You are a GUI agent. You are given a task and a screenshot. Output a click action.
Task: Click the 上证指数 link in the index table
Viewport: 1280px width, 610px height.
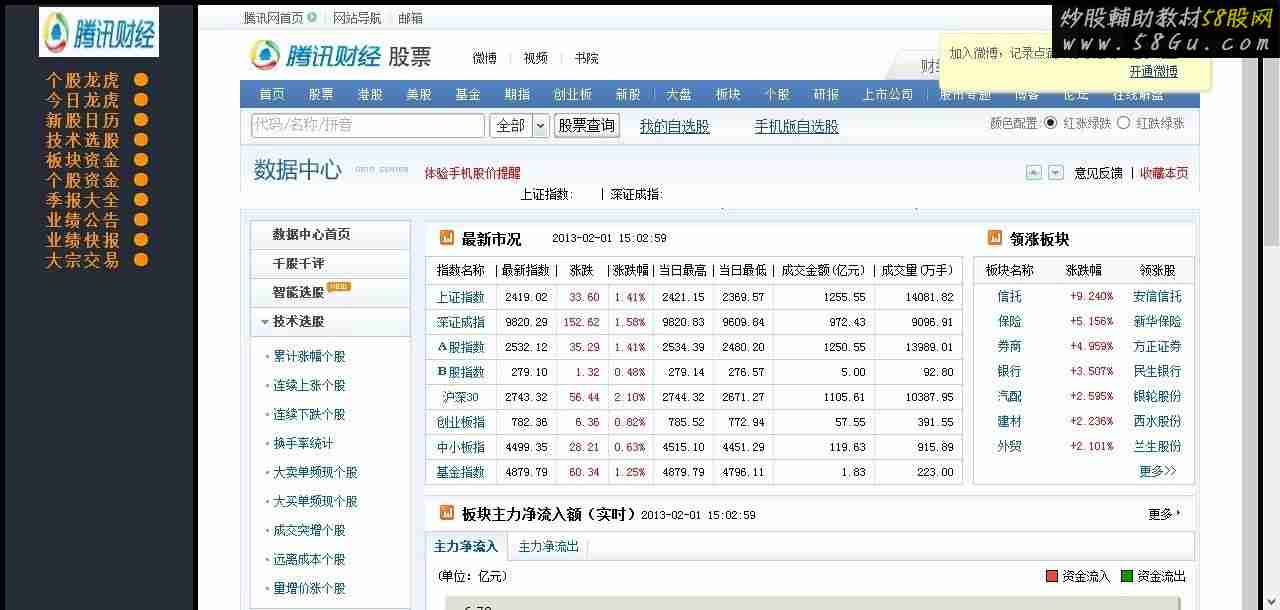point(461,297)
